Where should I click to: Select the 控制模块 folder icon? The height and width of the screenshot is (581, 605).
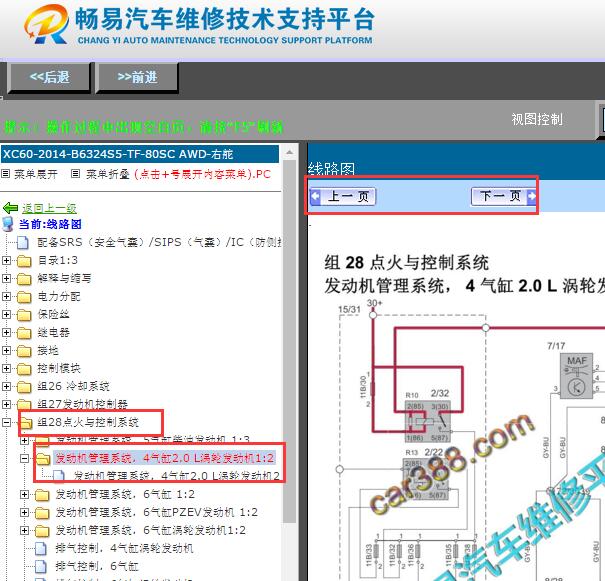pyautogui.click(x=24, y=368)
